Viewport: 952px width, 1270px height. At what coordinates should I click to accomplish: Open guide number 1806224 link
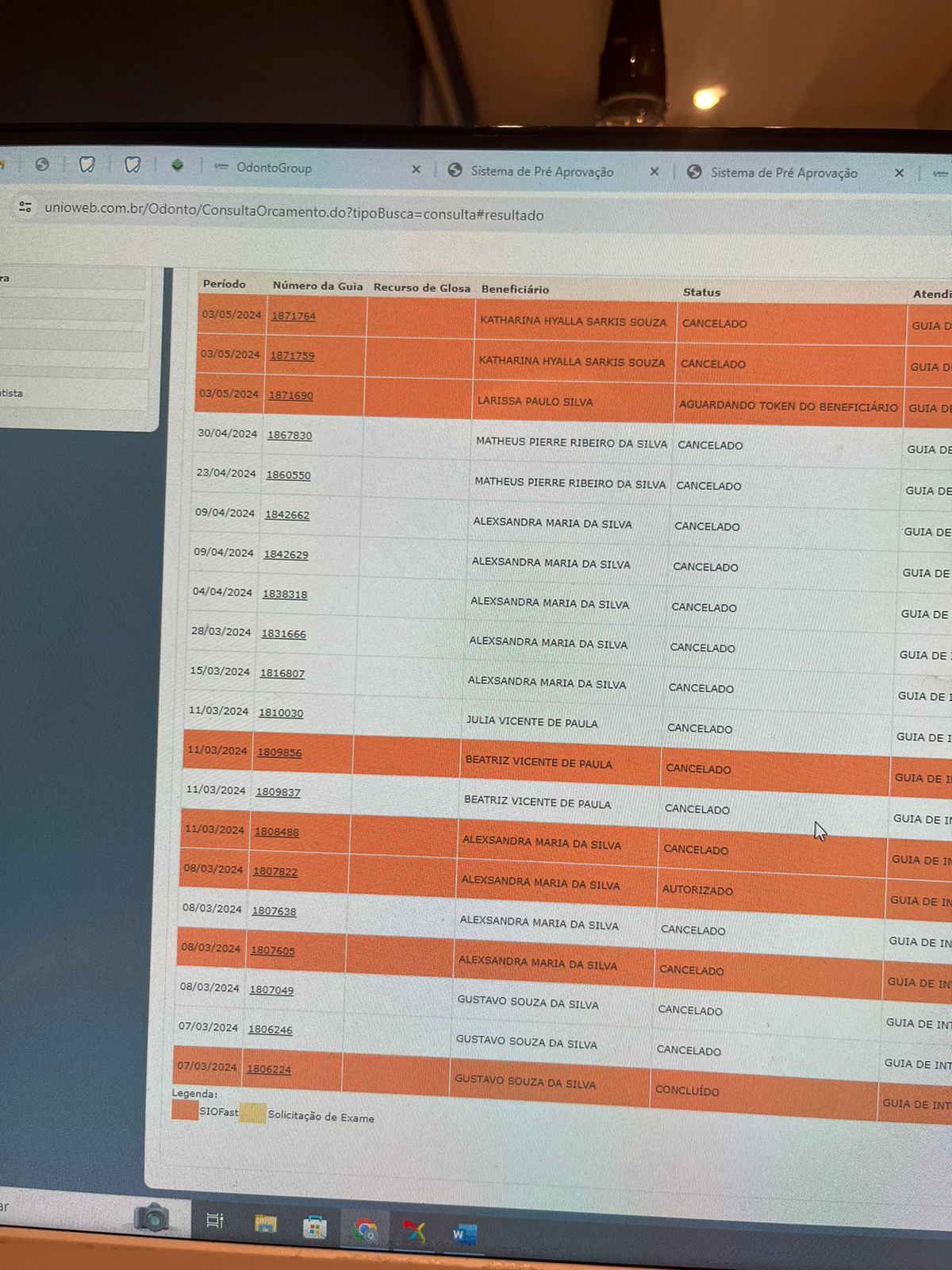pos(269,1069)
